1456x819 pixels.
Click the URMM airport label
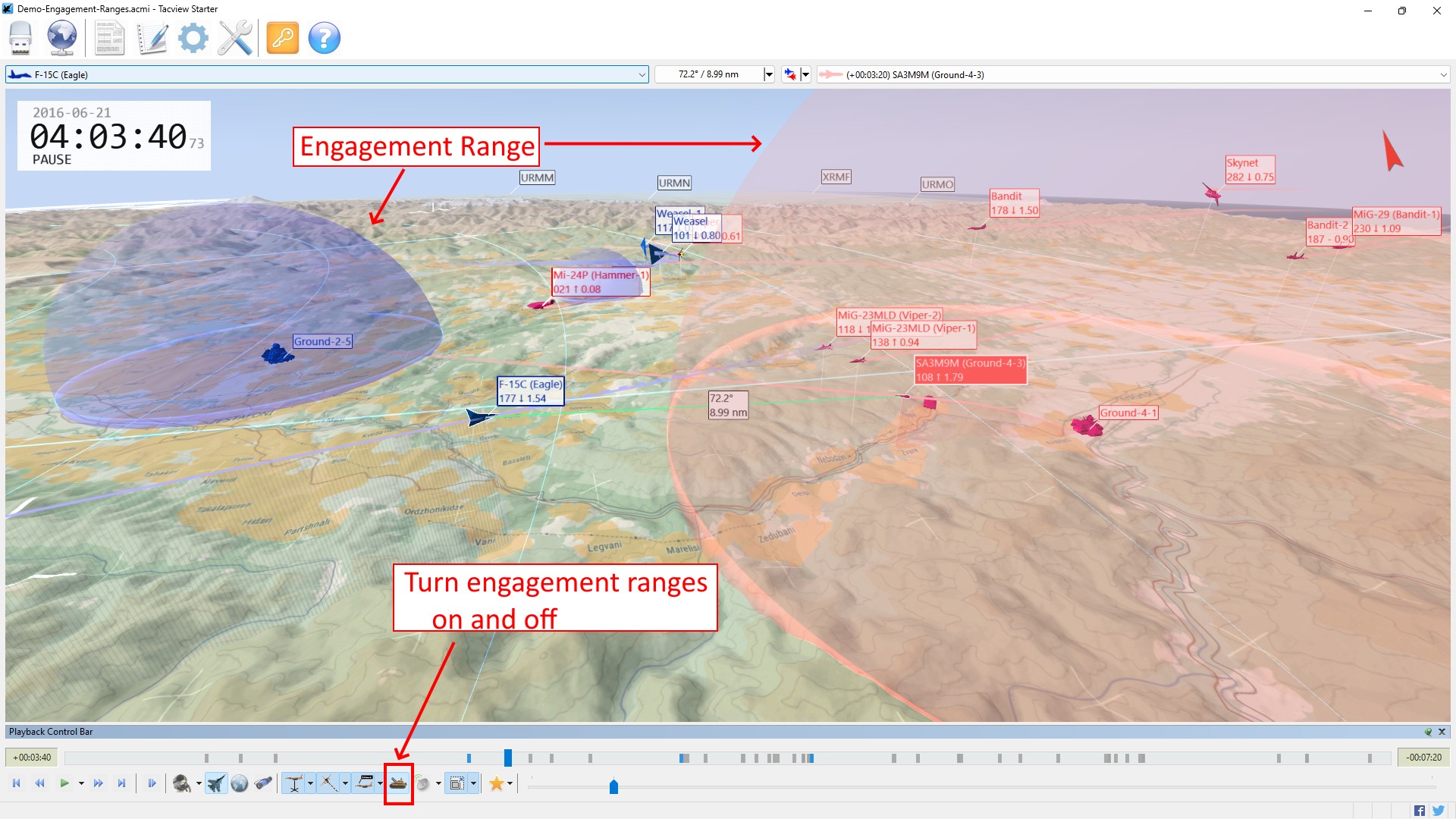(538, 177)
